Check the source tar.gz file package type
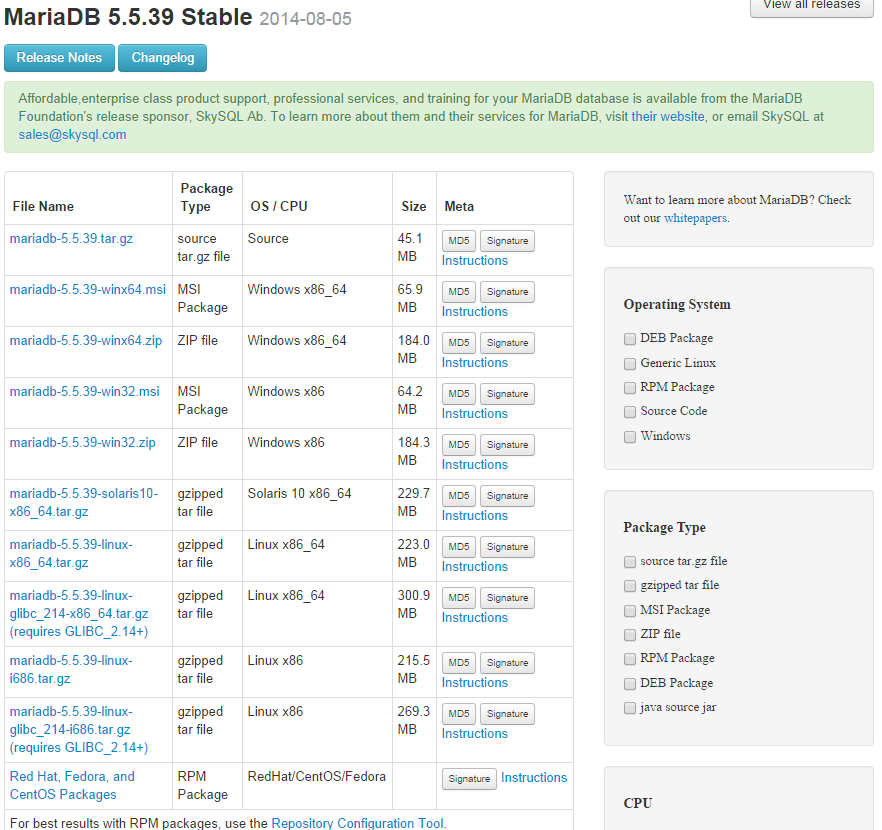The image size is (882, 830). point(630,562)
